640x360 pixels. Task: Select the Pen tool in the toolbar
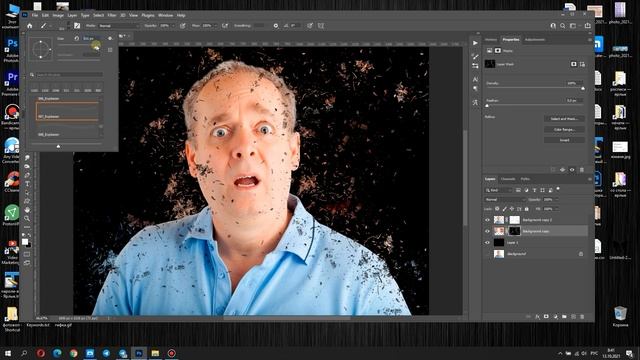[27, 175]
